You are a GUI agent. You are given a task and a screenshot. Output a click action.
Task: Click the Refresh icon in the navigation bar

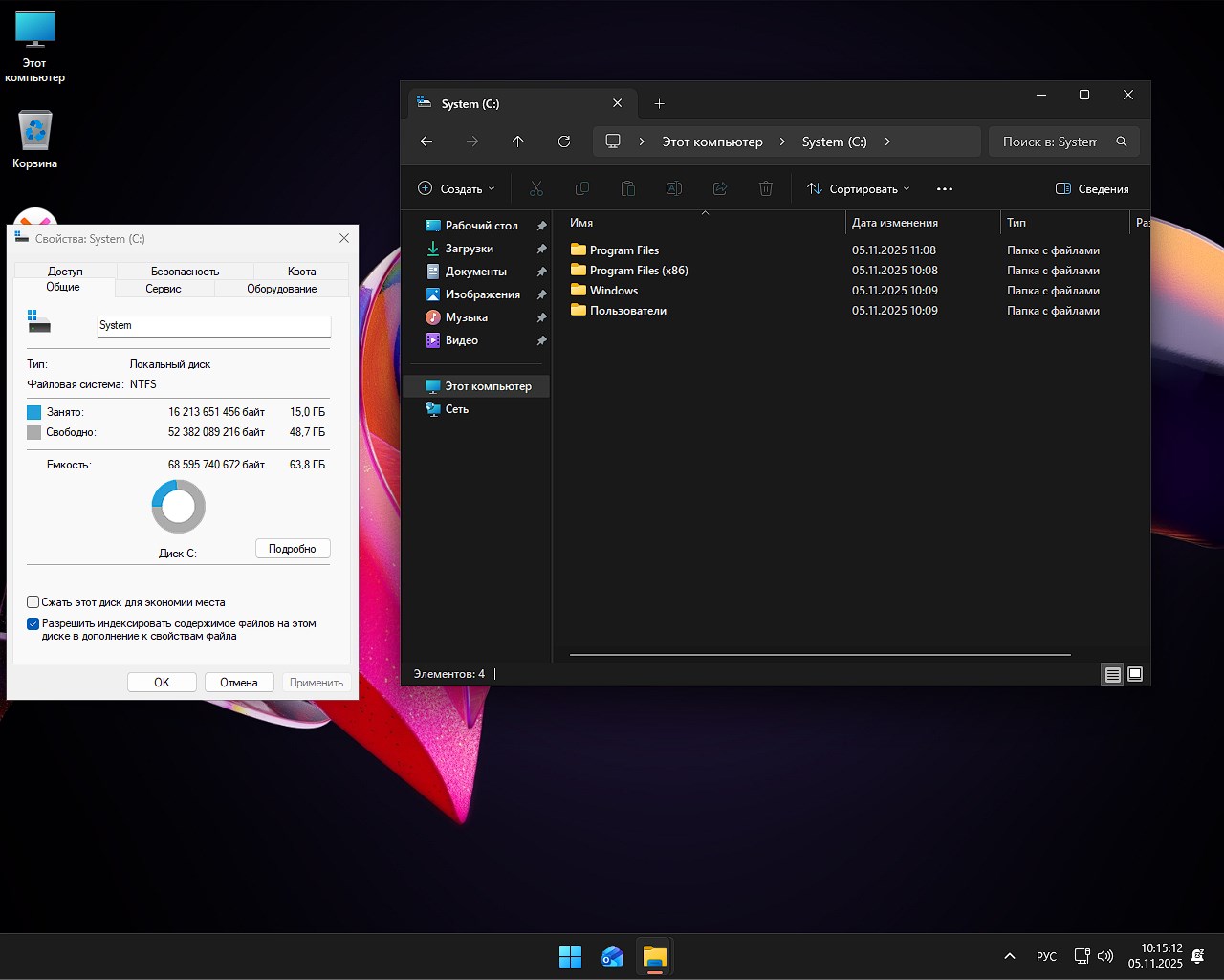pos(563,141)
